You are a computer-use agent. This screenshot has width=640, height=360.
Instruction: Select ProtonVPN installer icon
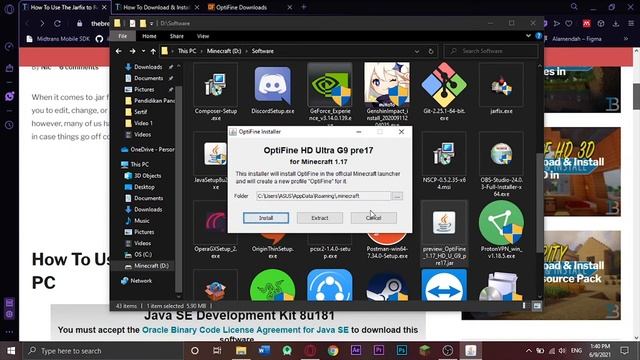501,223
